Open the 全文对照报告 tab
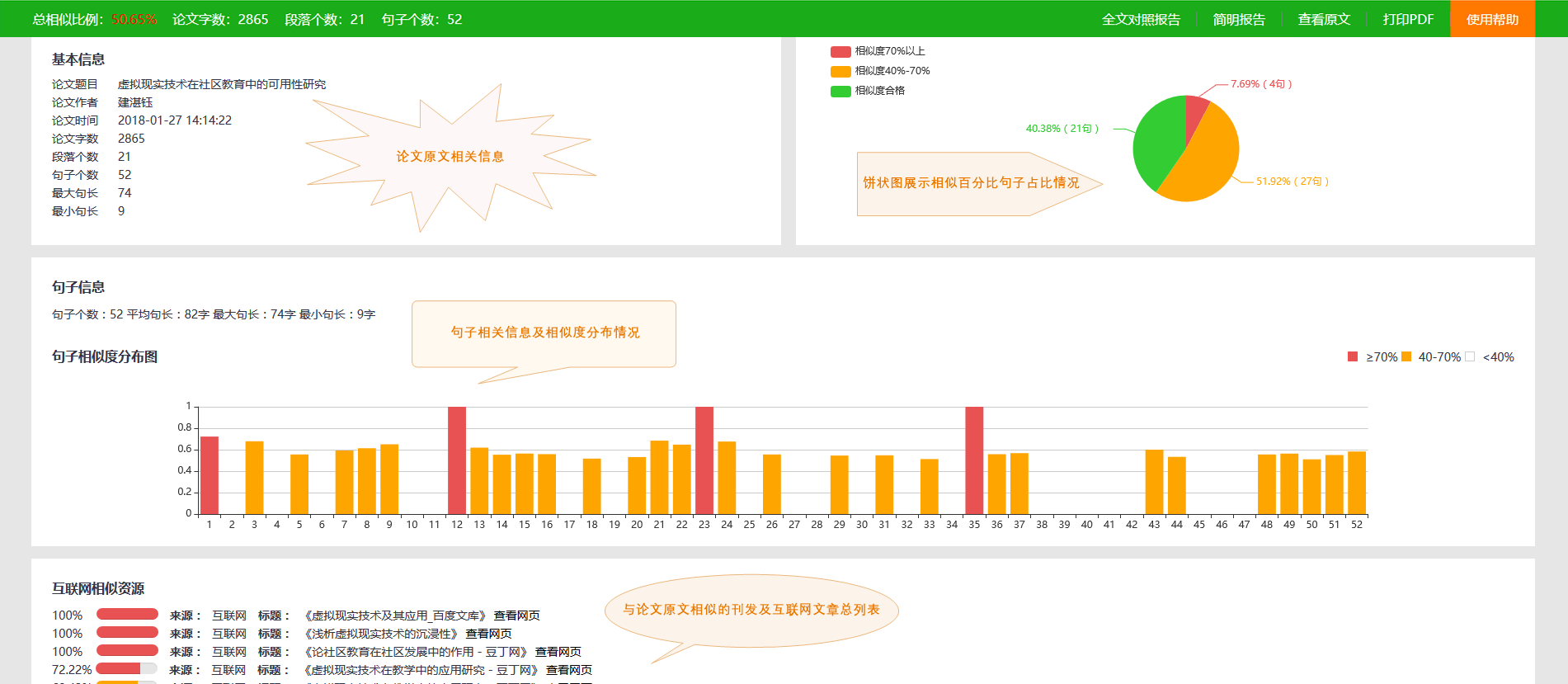The width and height of the screenshot is (1568, 684). 1141,19
